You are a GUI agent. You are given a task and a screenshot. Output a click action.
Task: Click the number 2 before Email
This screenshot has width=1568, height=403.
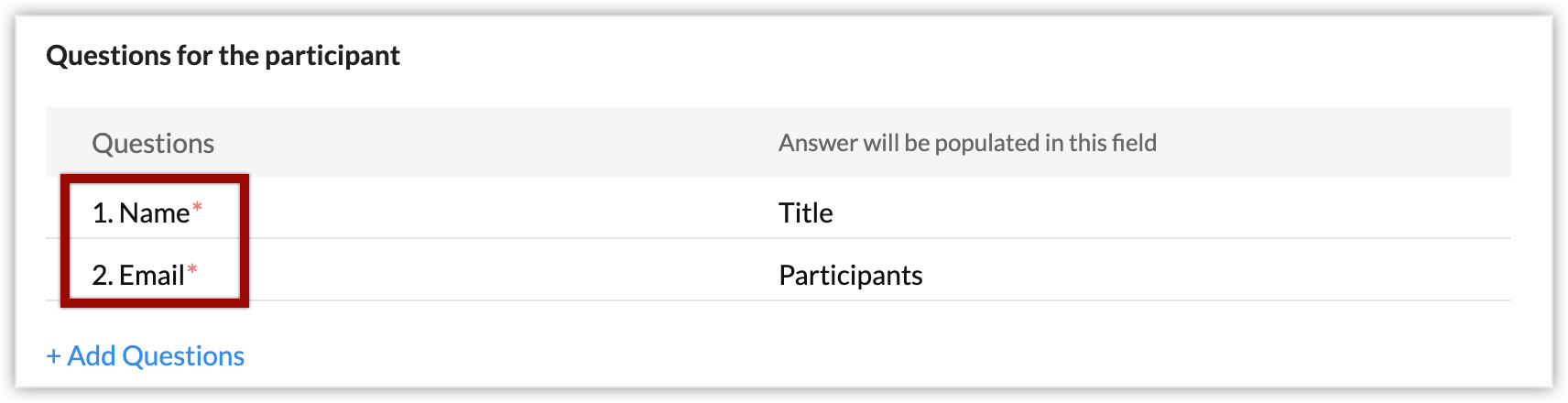point(101,276)
